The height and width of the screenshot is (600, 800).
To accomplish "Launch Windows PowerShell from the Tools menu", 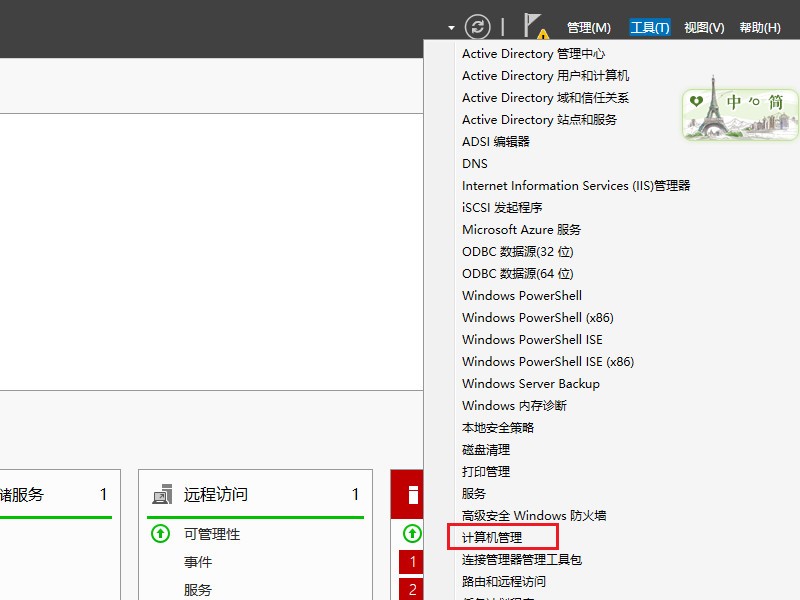I will coord(521,295).
